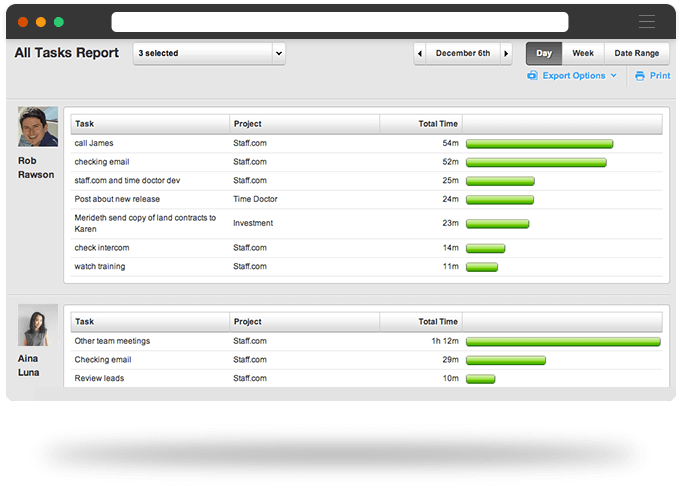This screenshot has height=488, width=682.
Task: Click the green bar for 'call James'
Action: pyautogui.click(x=539, y=144)
